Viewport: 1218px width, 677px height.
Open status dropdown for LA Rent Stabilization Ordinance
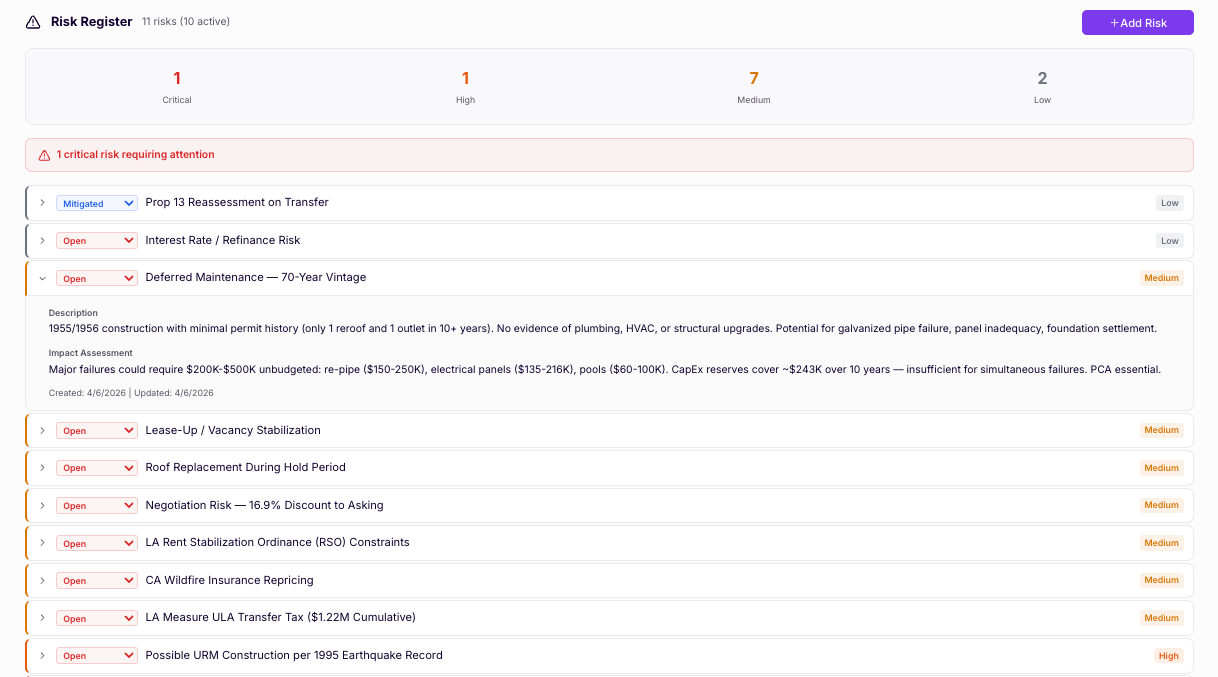[96, 543]
